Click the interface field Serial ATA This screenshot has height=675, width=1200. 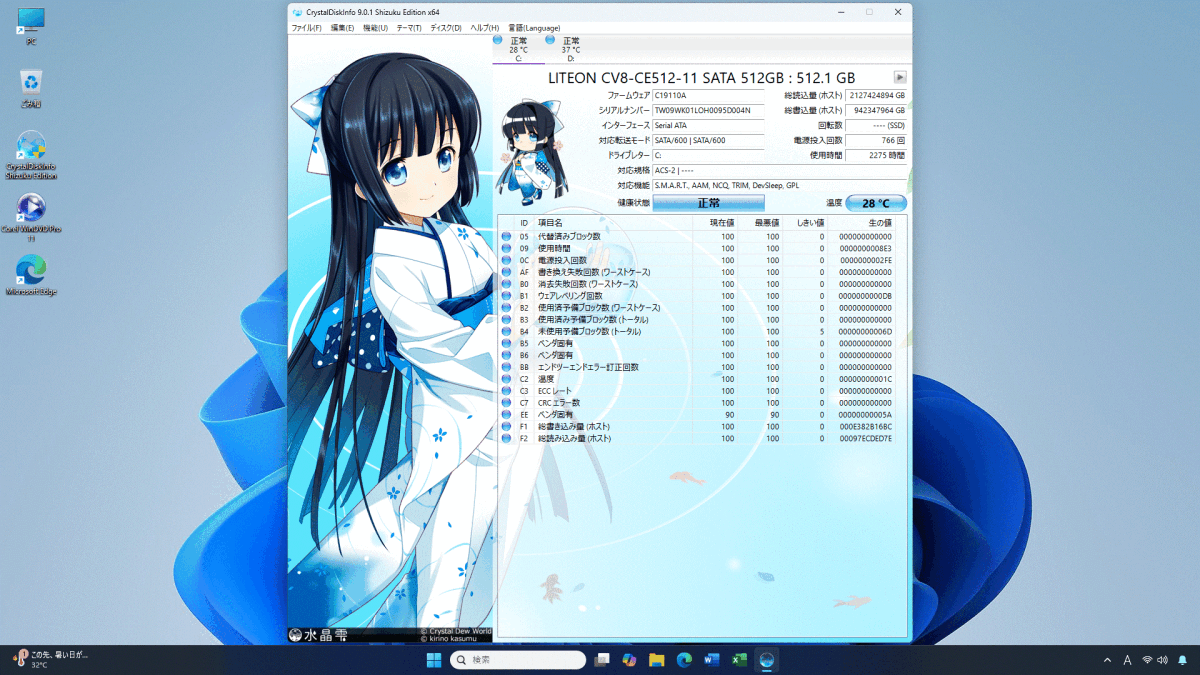708,125
